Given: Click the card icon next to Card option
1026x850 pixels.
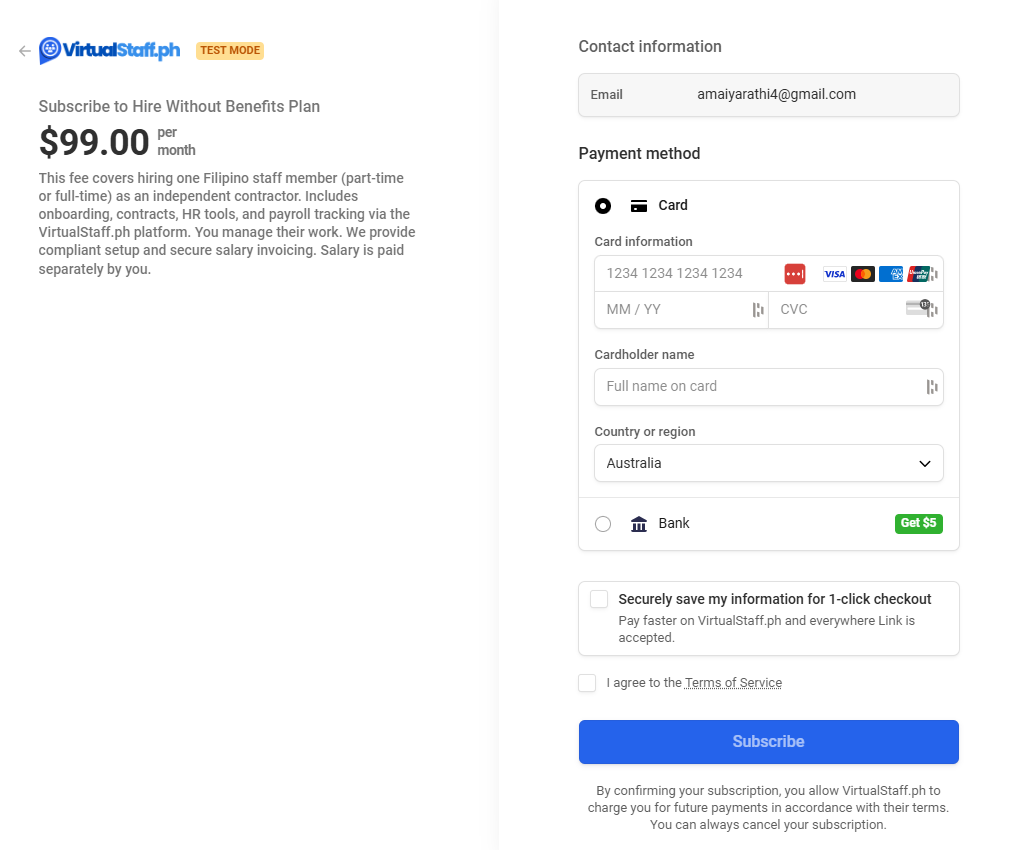Looking at the screenshot, I should point(638,205).
